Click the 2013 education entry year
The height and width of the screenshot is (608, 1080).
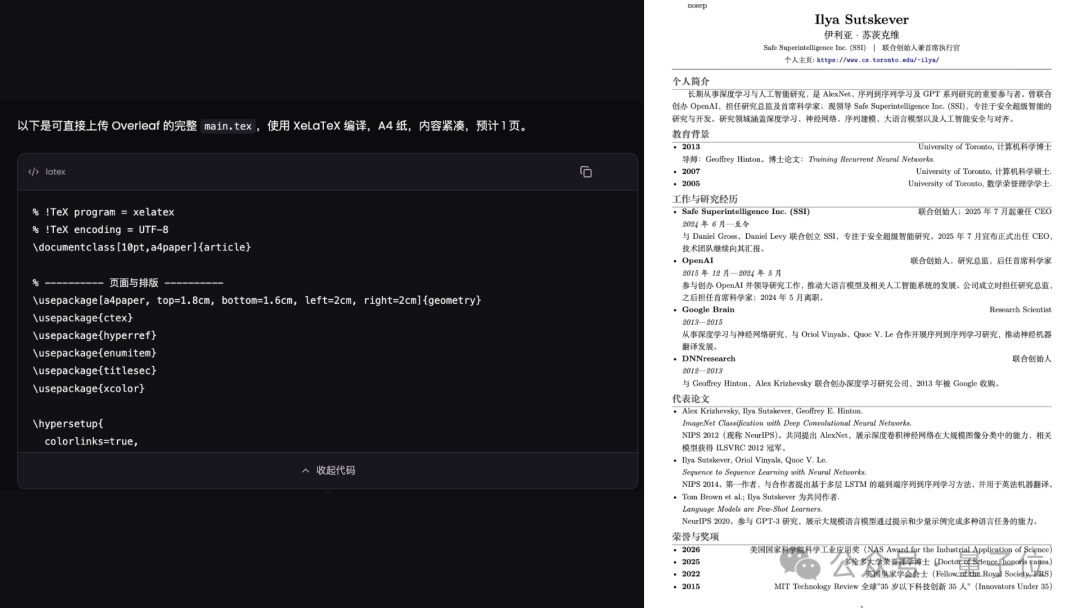click(x=691, y=147)
